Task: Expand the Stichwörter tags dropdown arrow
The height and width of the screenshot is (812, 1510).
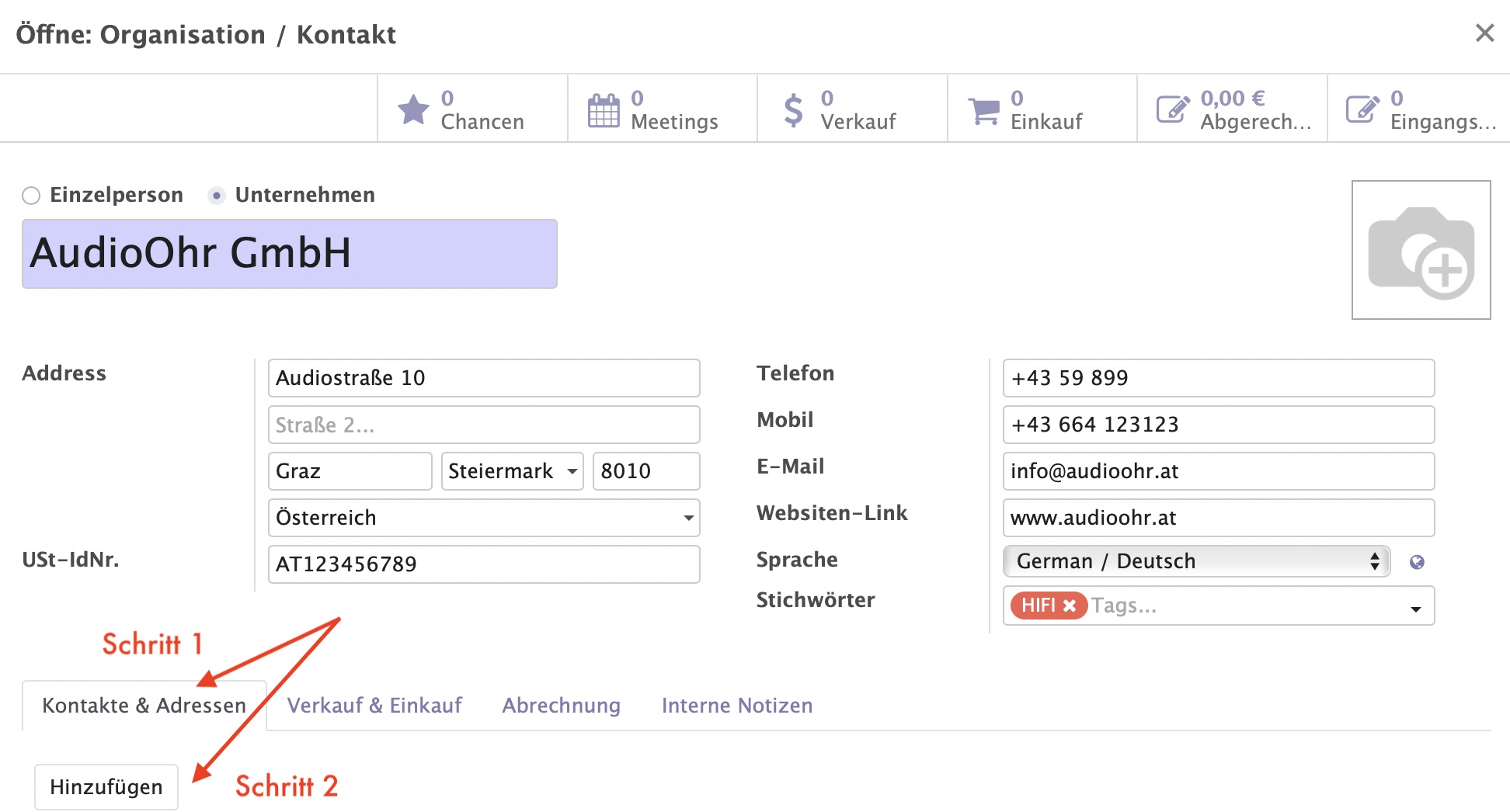Action: [x=1416, y=609]
